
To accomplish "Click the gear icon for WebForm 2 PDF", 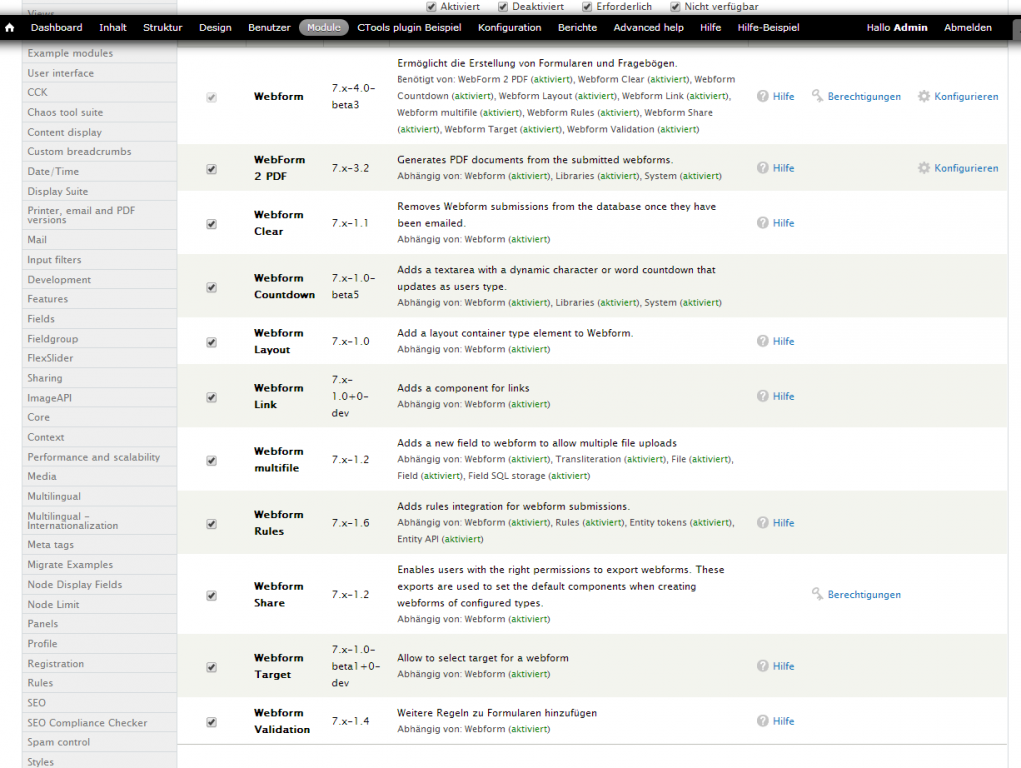I will pos(924,168).
